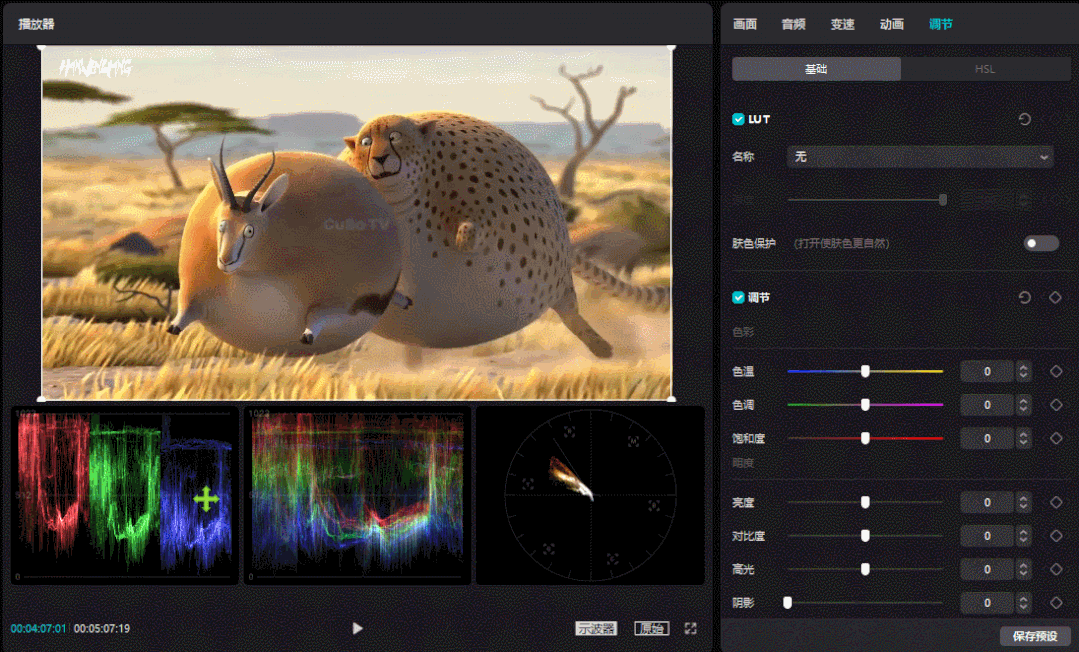This screenshot has height=652, width=1079.
Task: Add keyframe diamond for 阴影
Action: pos(1056,602)
